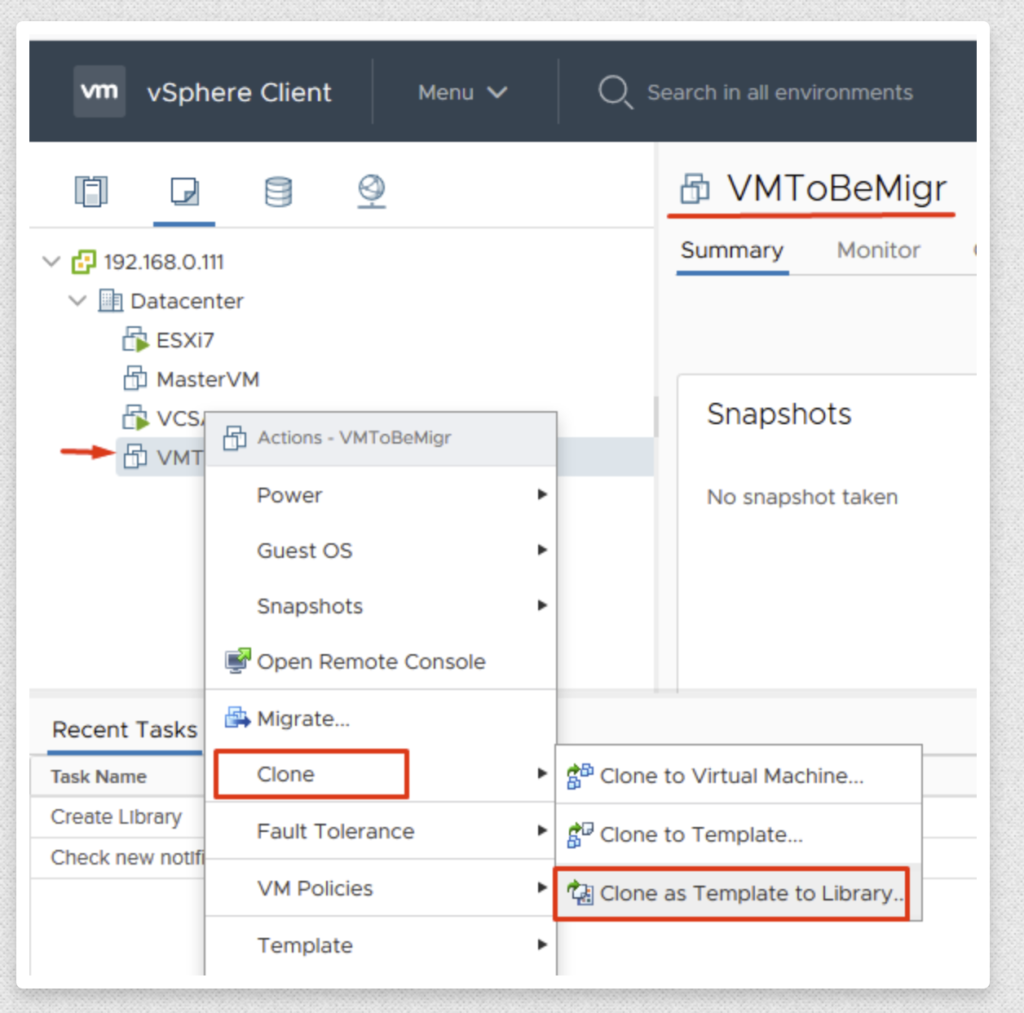Image resolution: width=1024 pixels, height=1013 pixels.
Task: Switch to the Summary tab
Action: click(732, 250)
